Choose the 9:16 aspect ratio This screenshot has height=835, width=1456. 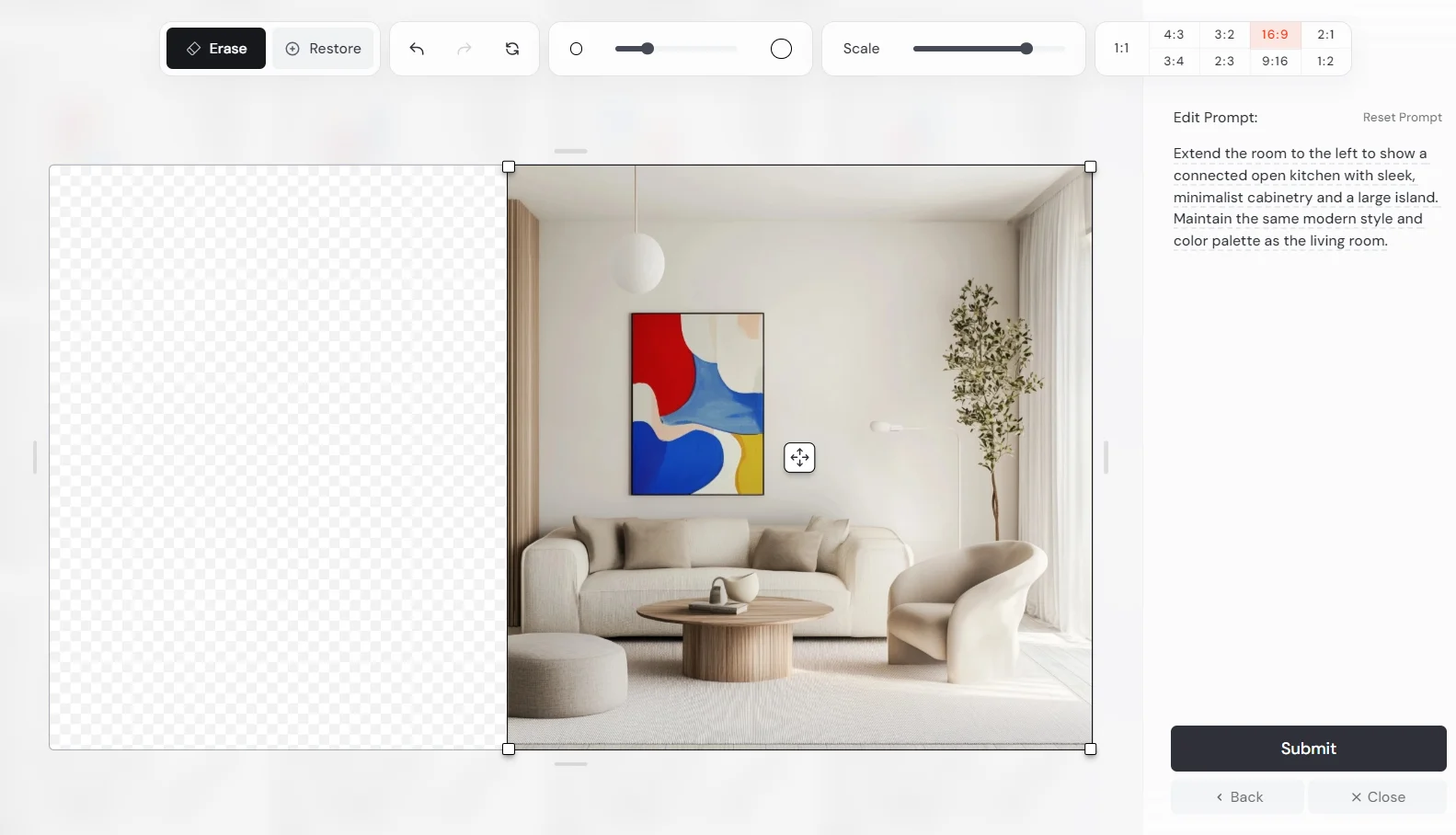[x=1275, y=62]
